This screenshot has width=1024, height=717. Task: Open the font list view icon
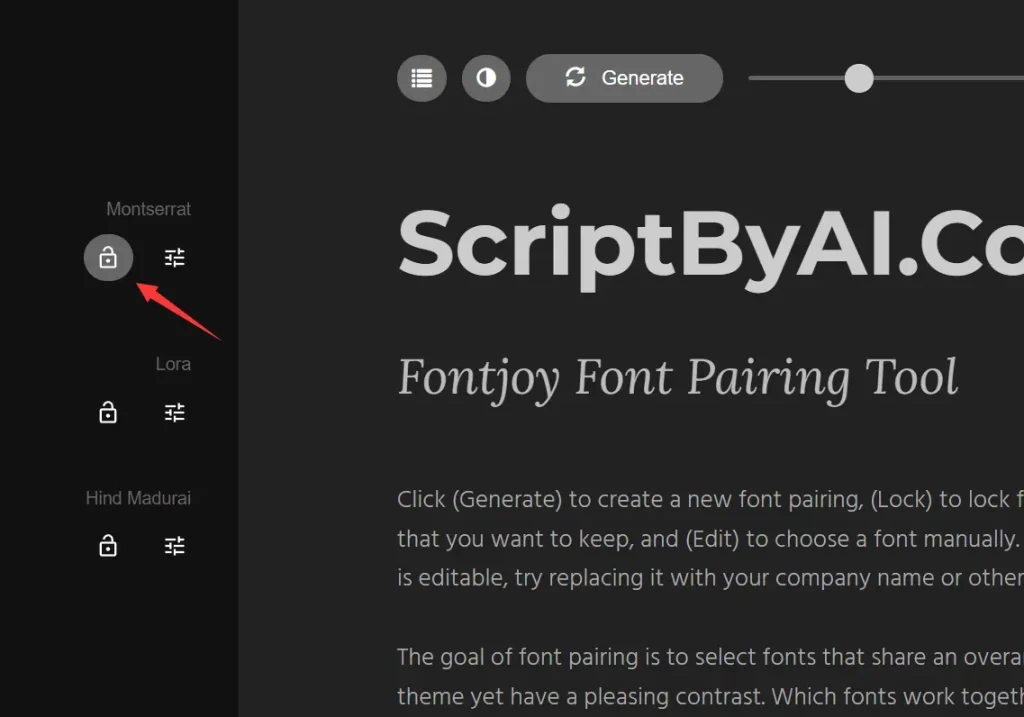tap(421, 78)
